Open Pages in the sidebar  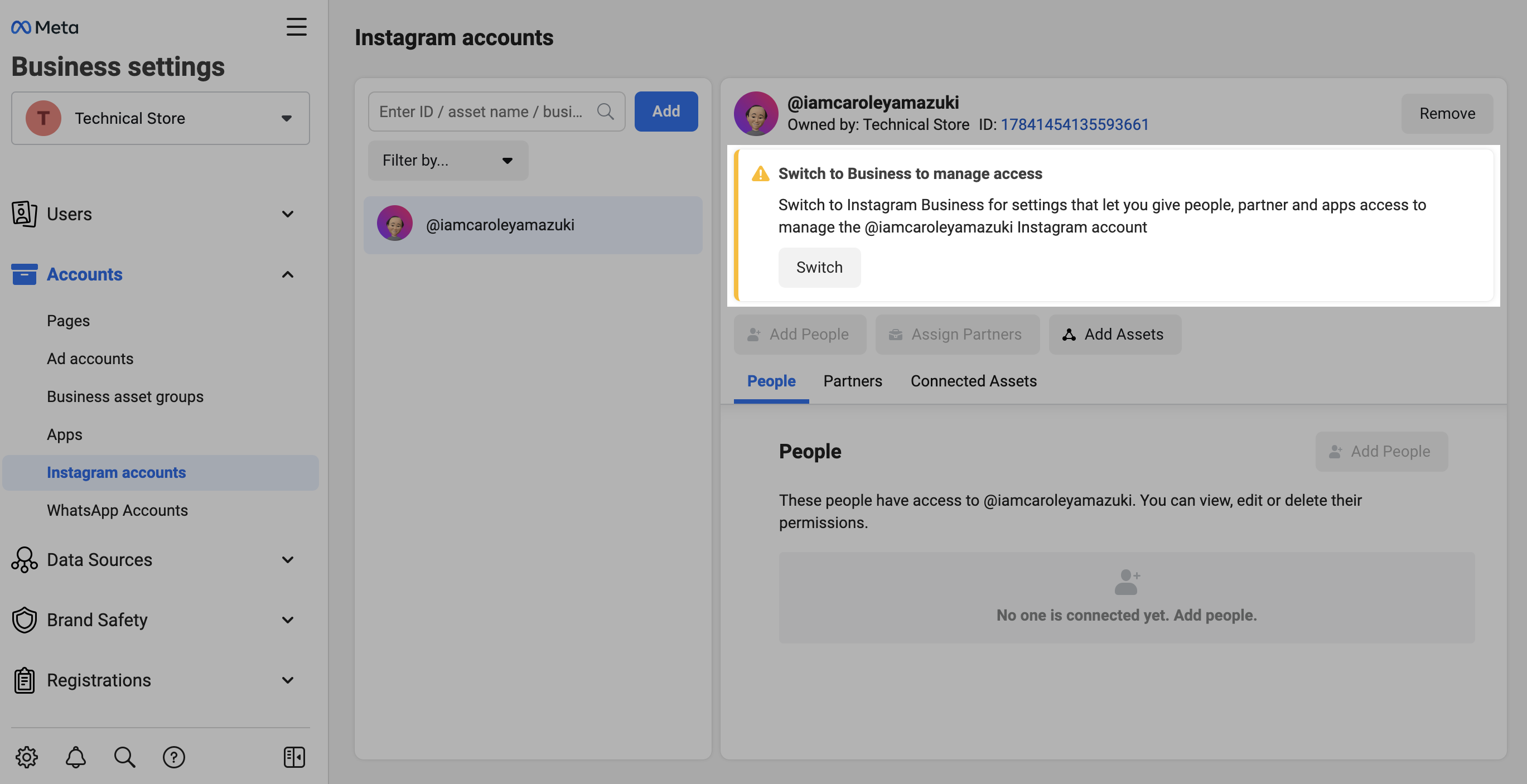pyautogui.click(x=68, y=321)
